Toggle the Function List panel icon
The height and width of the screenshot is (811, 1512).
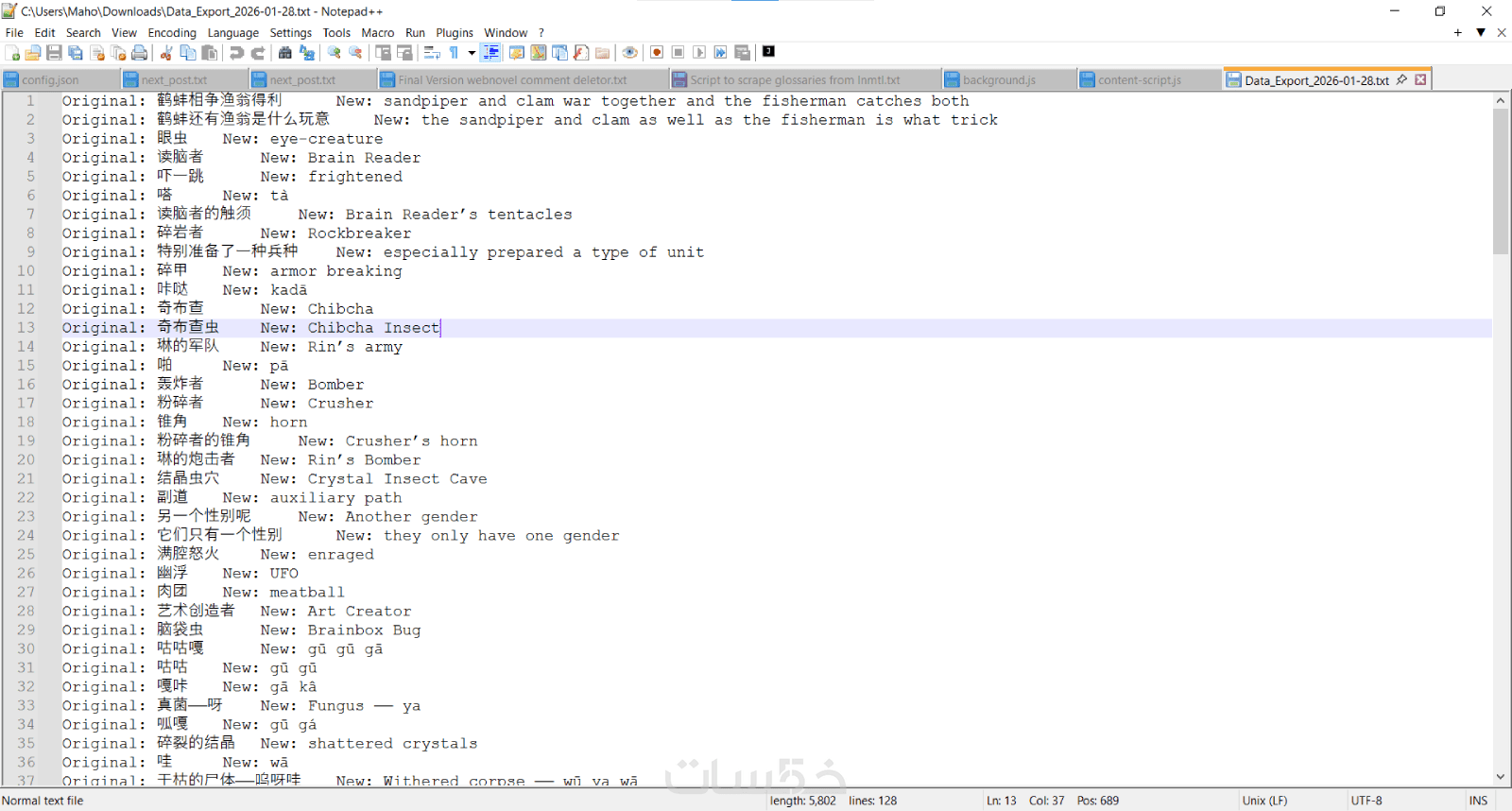pos(581,53)
